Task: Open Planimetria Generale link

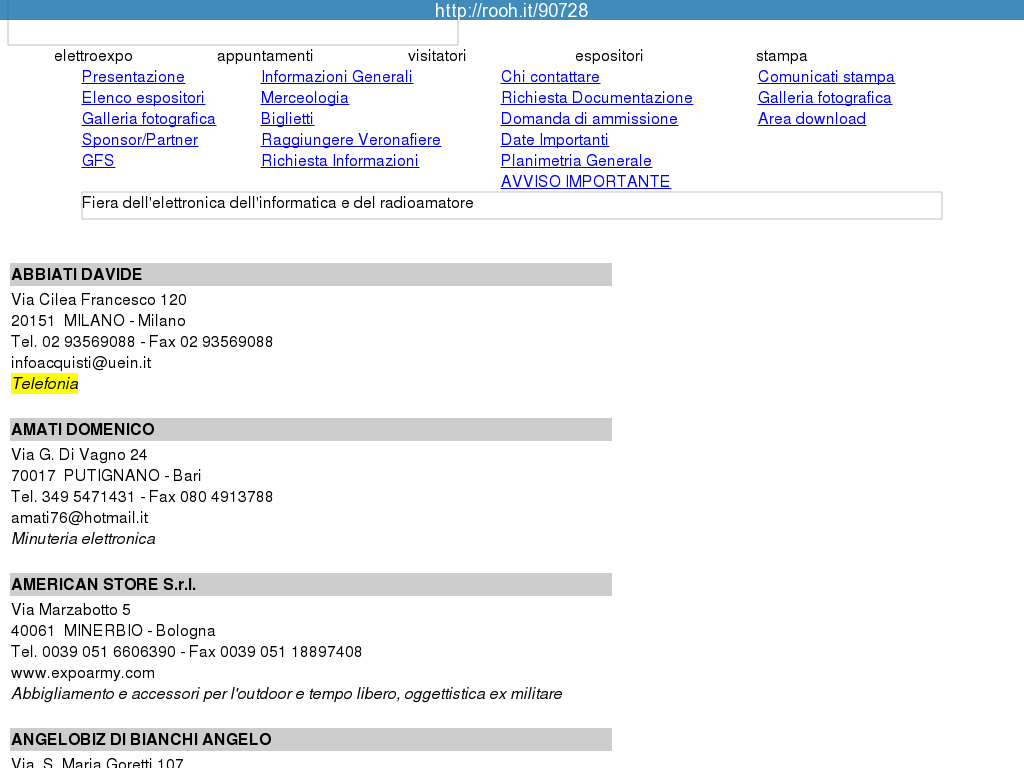Action: [576, 161]
